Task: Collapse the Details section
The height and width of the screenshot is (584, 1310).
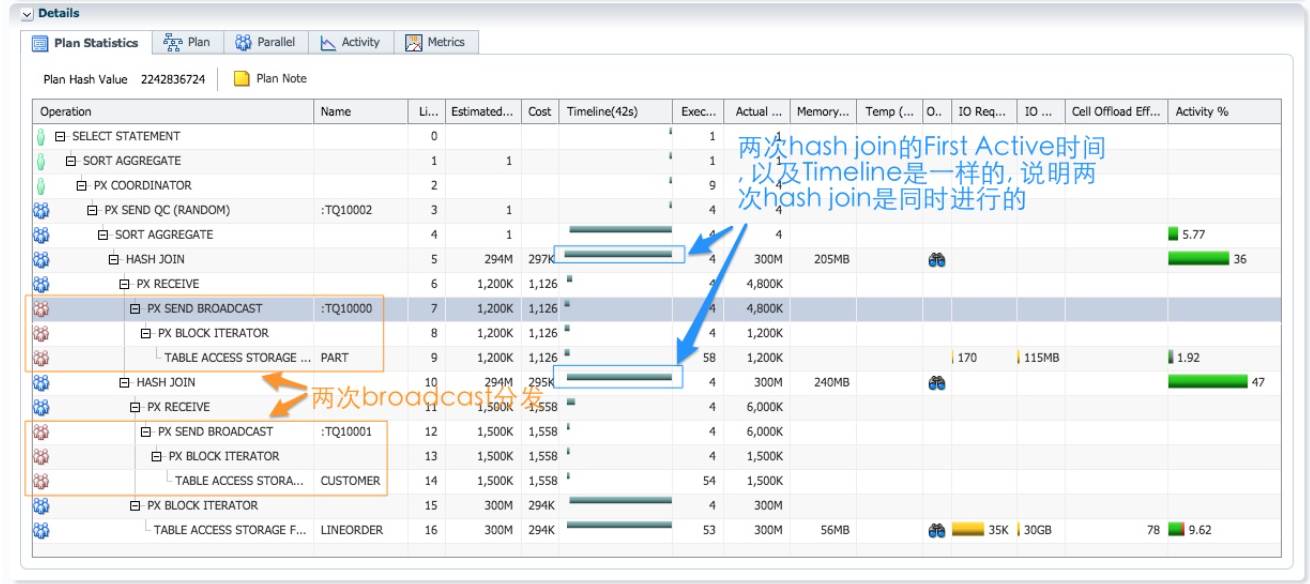Action: pos(27,14)
